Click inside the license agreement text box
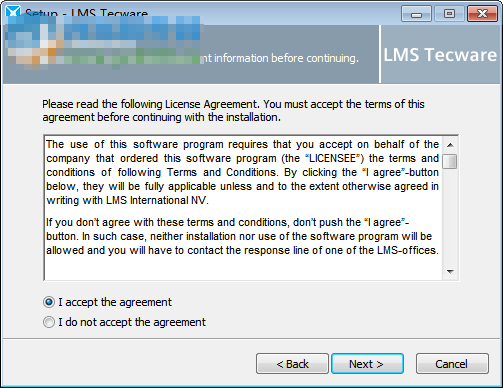Screen dimensions: 503x388 tap(243, 208)
